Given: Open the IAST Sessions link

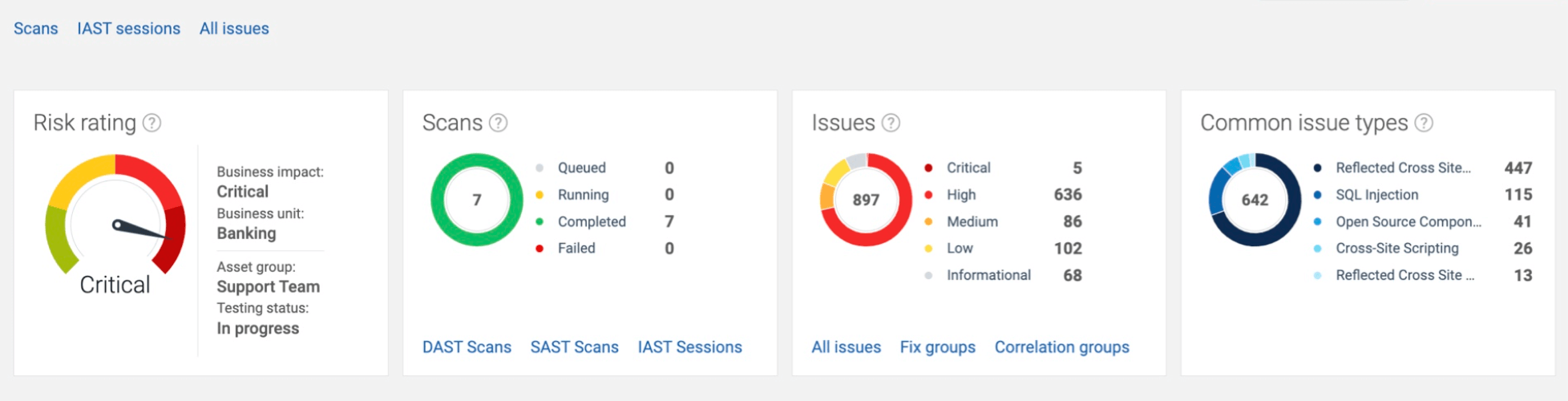Looking at the screenshot, I should pyautogui.click(x=689, y=347).
